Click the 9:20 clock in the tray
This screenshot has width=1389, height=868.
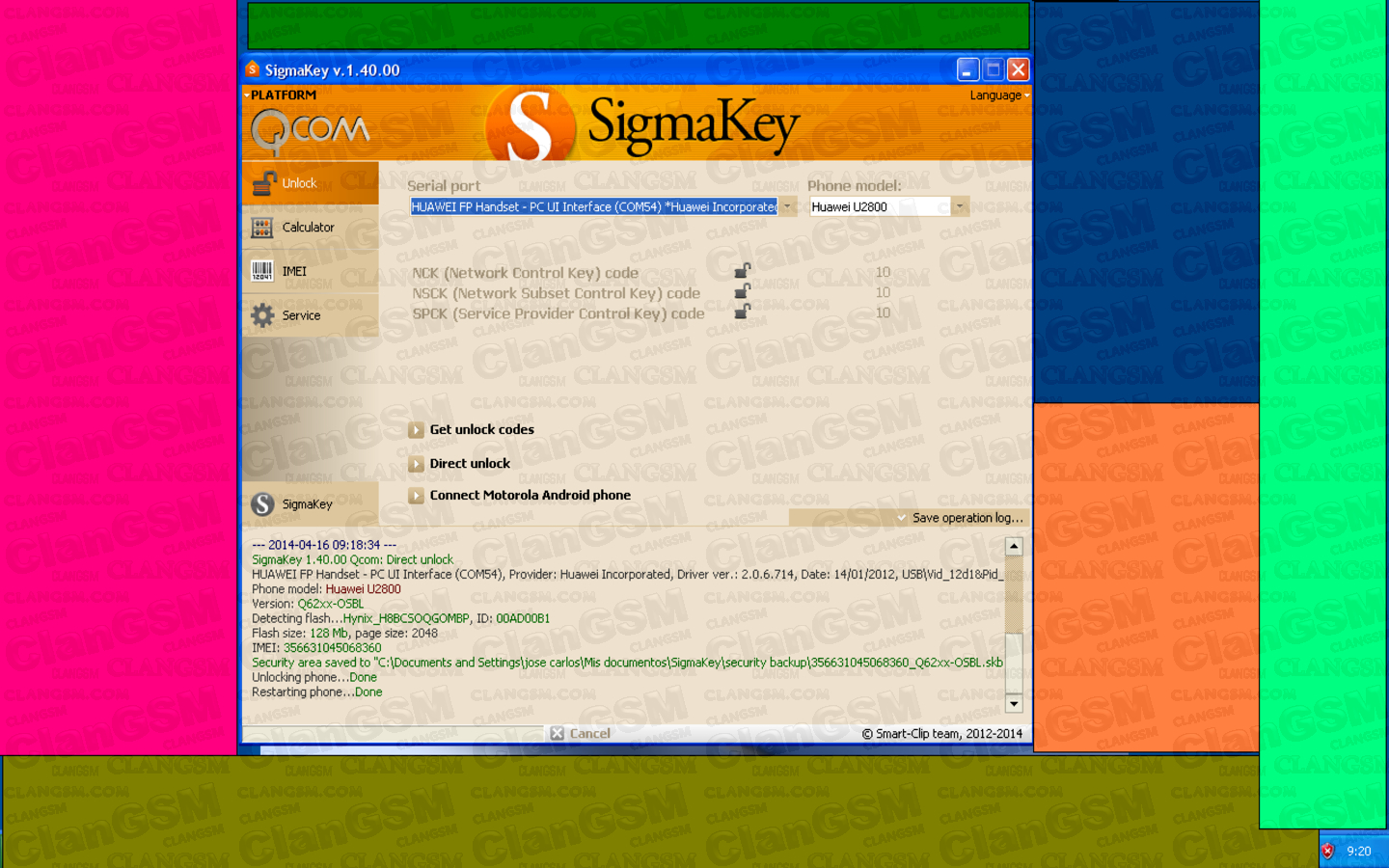(1359, 852)
